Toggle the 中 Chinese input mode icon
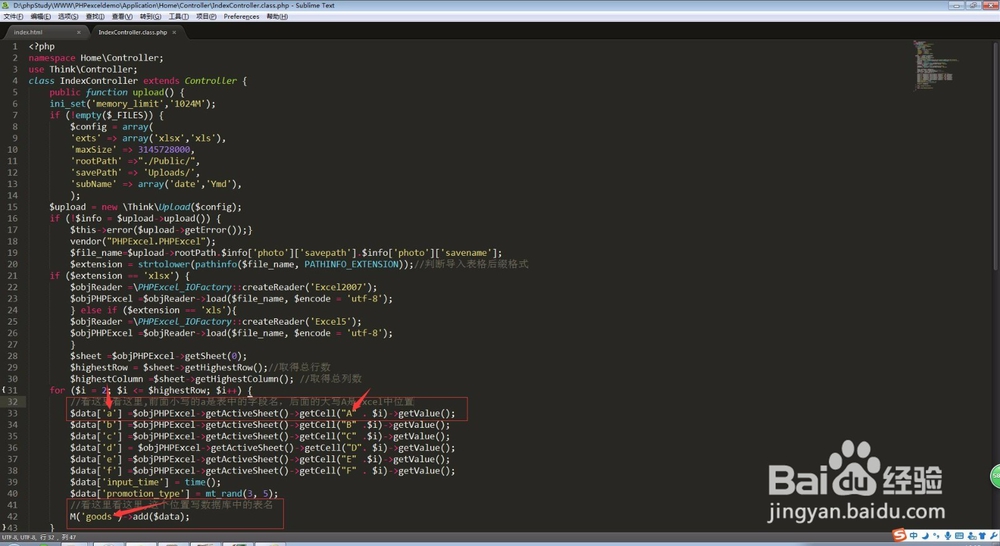This screenshot has width=1000, height=546. point(913,535)
